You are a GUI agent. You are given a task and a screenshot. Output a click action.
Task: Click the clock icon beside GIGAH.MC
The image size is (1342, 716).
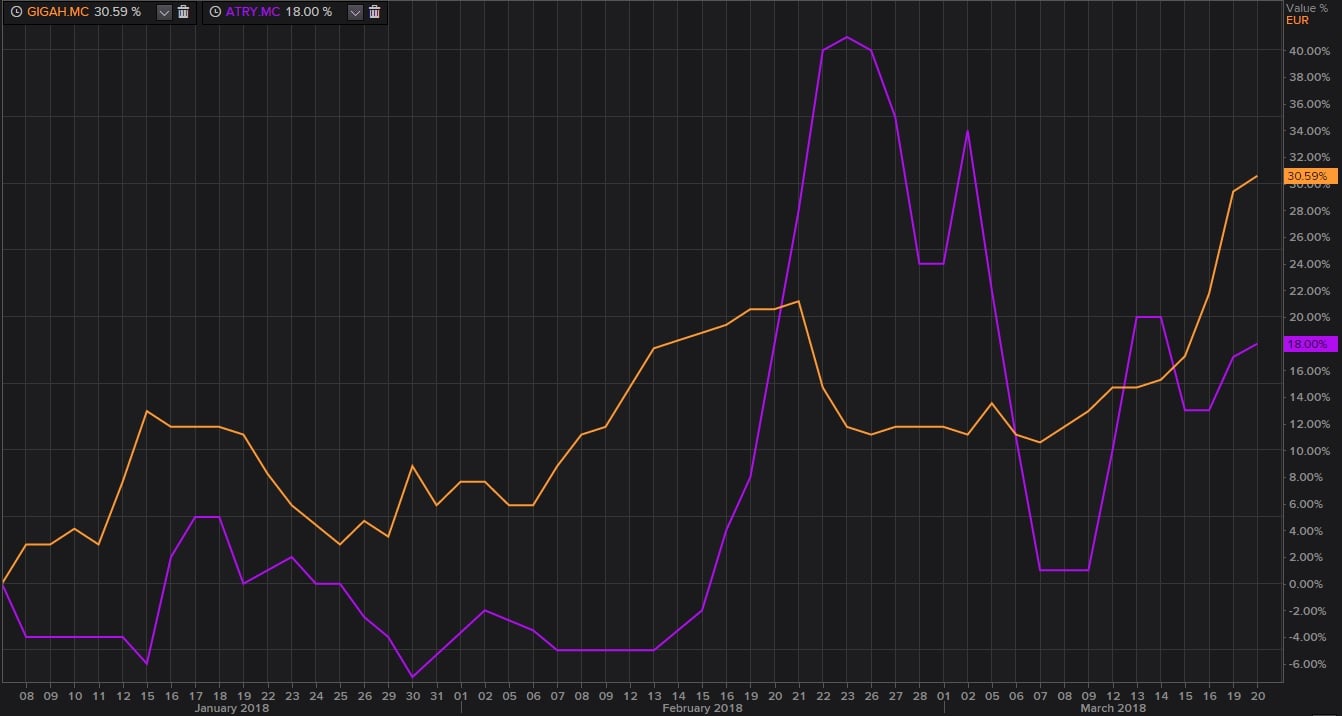click(x=16, y=12)
